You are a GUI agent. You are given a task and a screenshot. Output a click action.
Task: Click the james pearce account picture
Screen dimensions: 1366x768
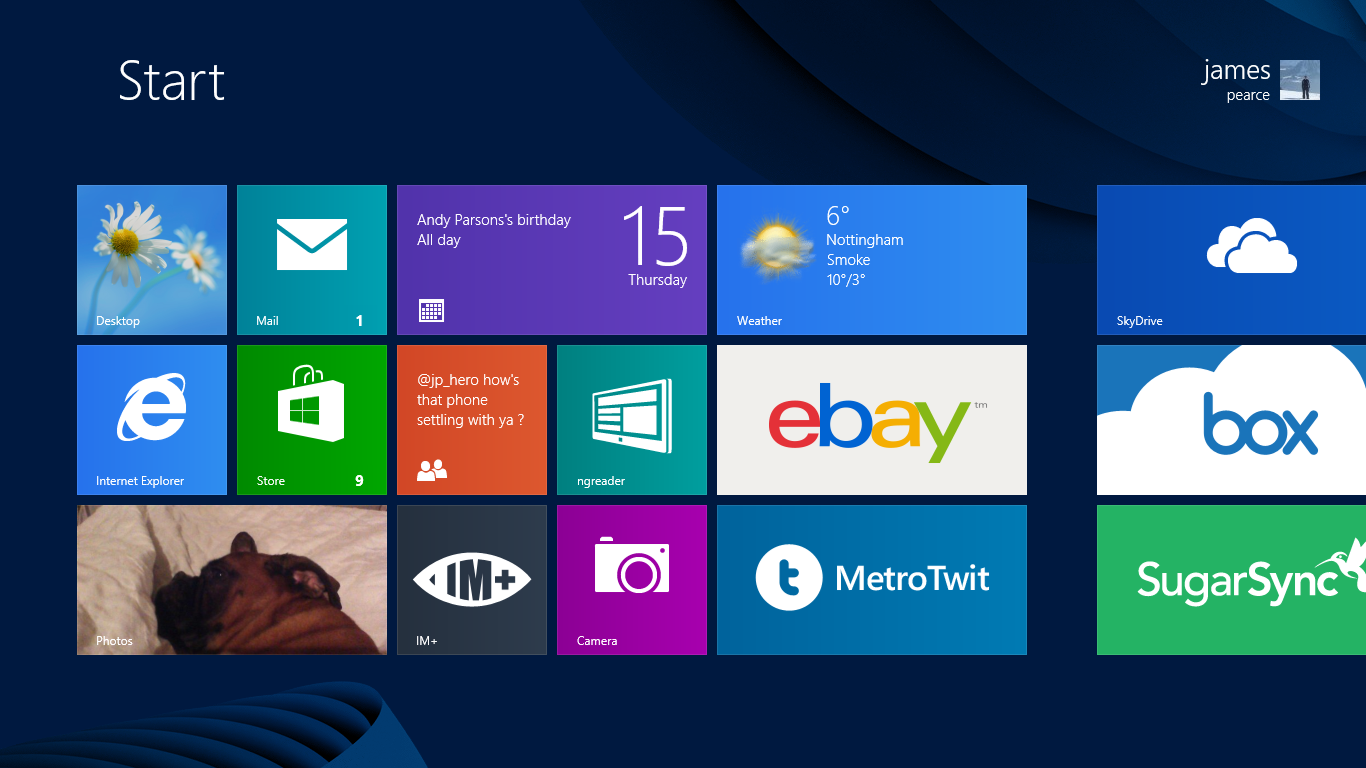(x=1300, y=80)
